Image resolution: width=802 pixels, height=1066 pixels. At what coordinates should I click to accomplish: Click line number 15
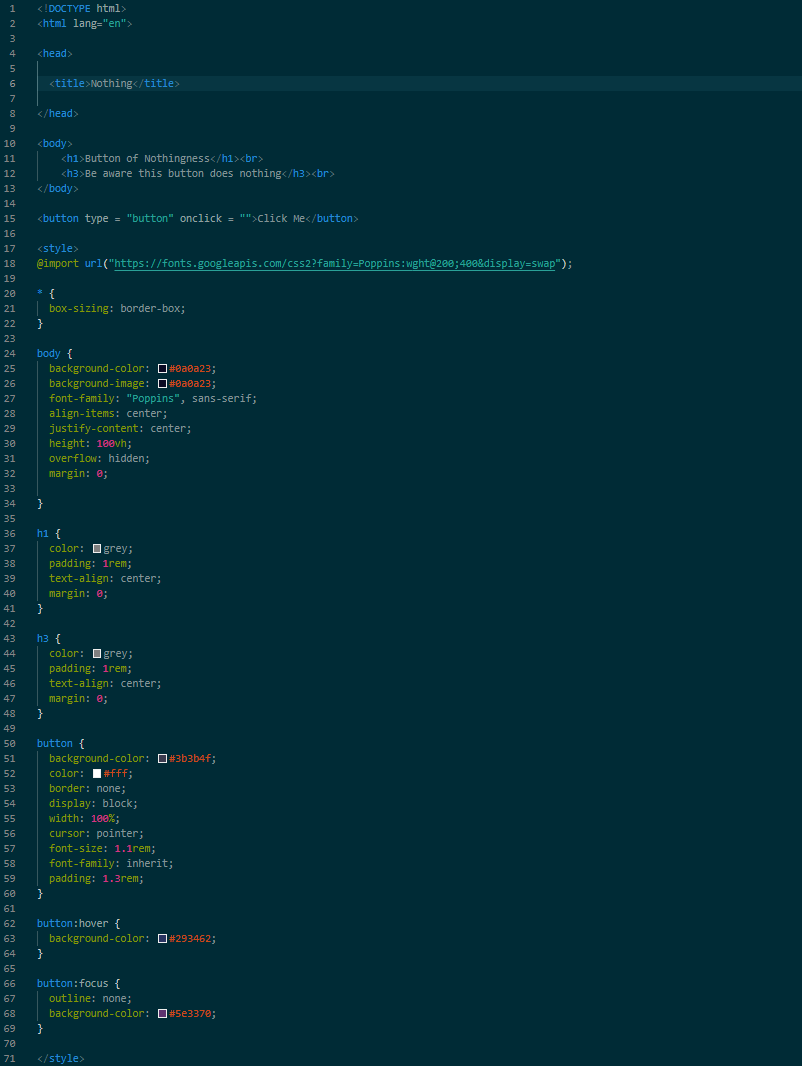click(x=10, y=218)
